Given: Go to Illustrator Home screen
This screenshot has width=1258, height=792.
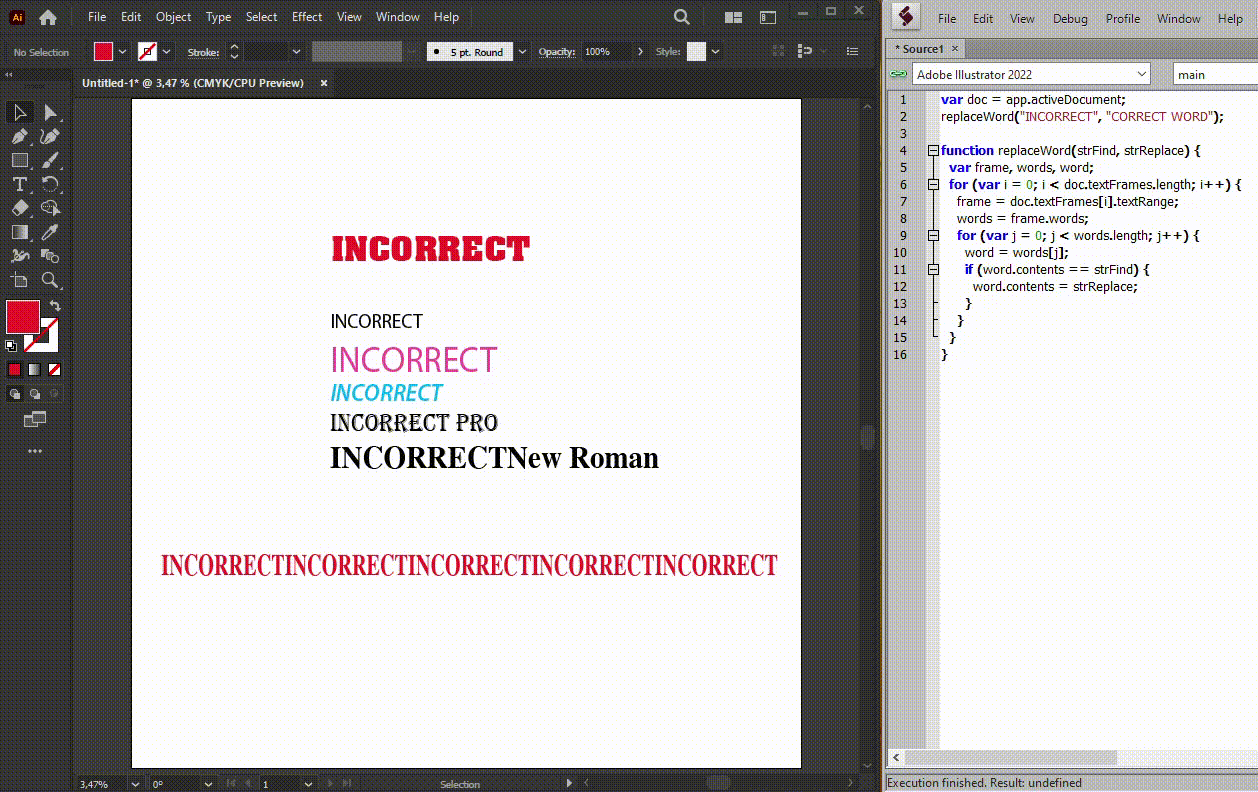Looking at the screenshot, I should coord(47,17).
